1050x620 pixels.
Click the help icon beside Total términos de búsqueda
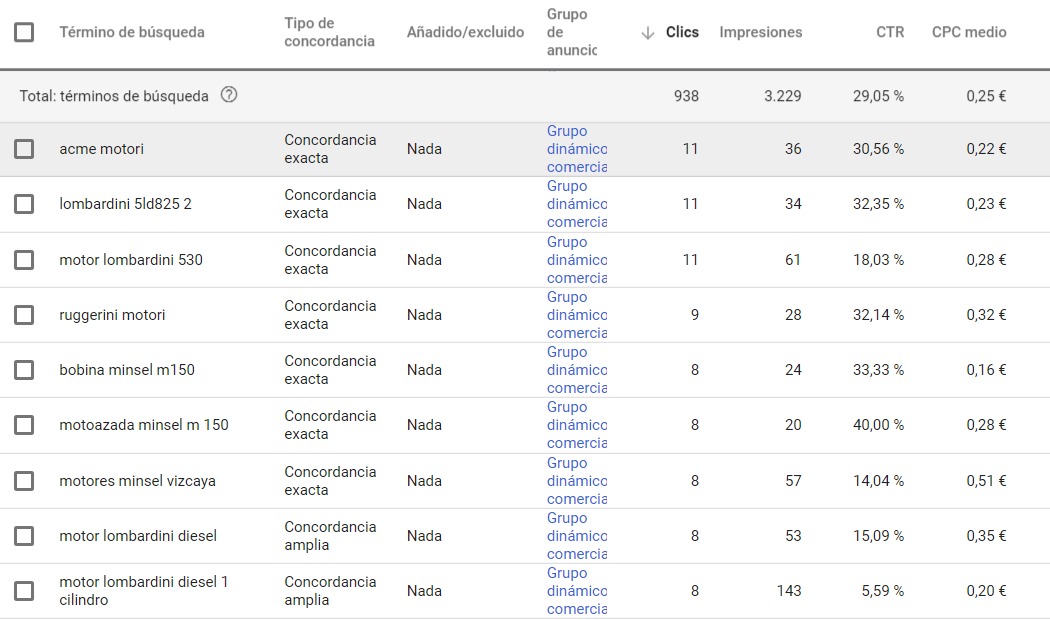(229, 96)
